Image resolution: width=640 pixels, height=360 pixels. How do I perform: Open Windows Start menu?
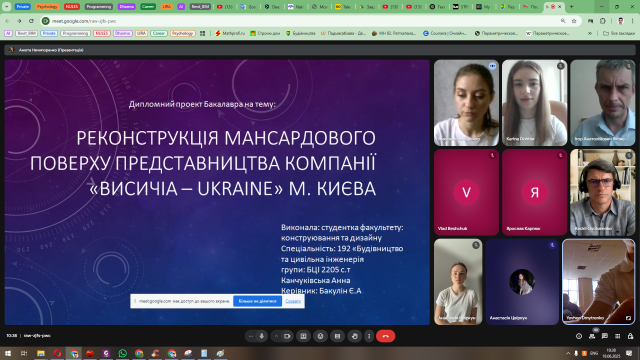point(8,353)
